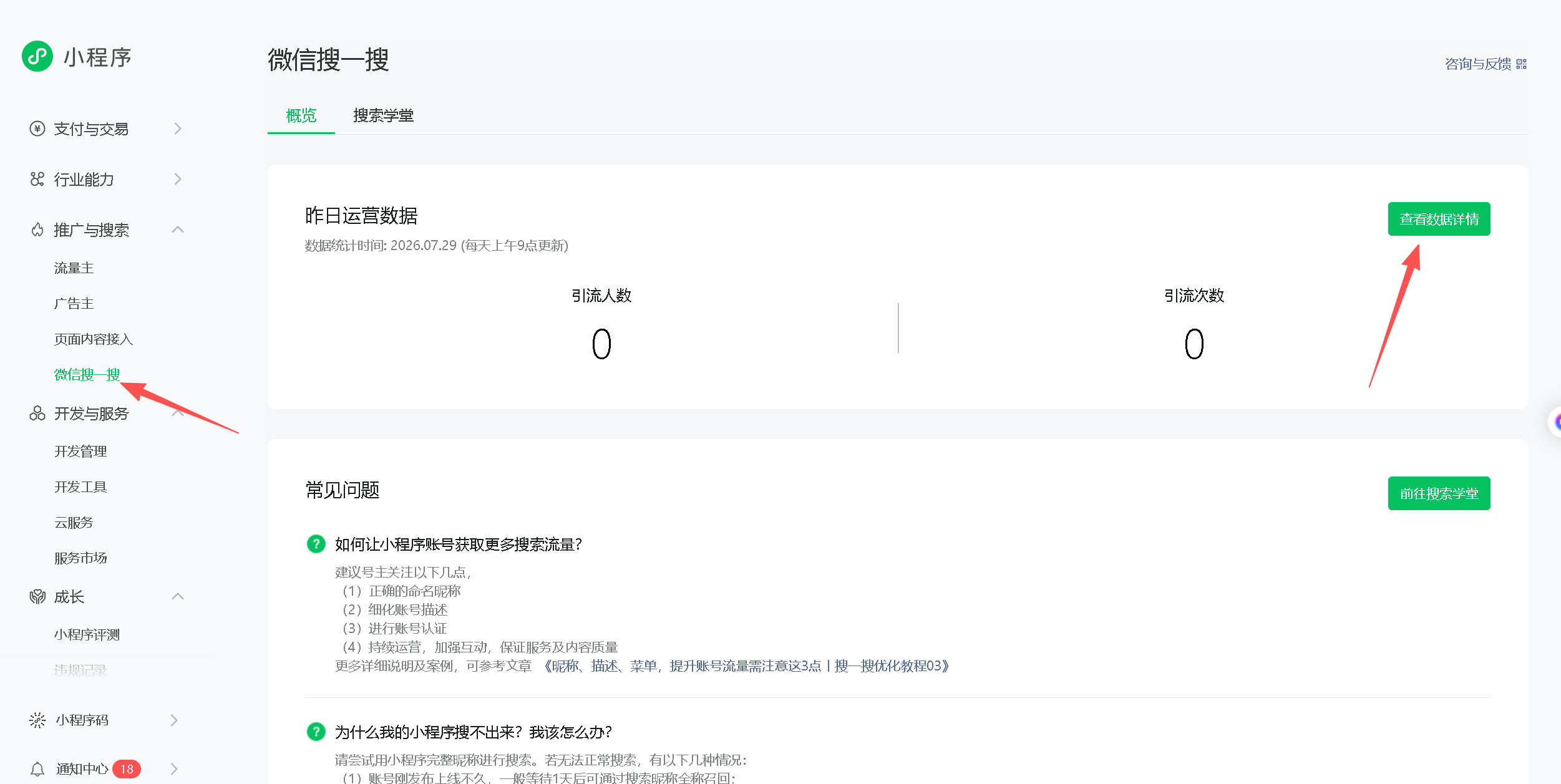1561x784 pixels.
Task: Click the question icon beside 为什么我的小程序搜不出来
Action: click(x=316, y=732)
